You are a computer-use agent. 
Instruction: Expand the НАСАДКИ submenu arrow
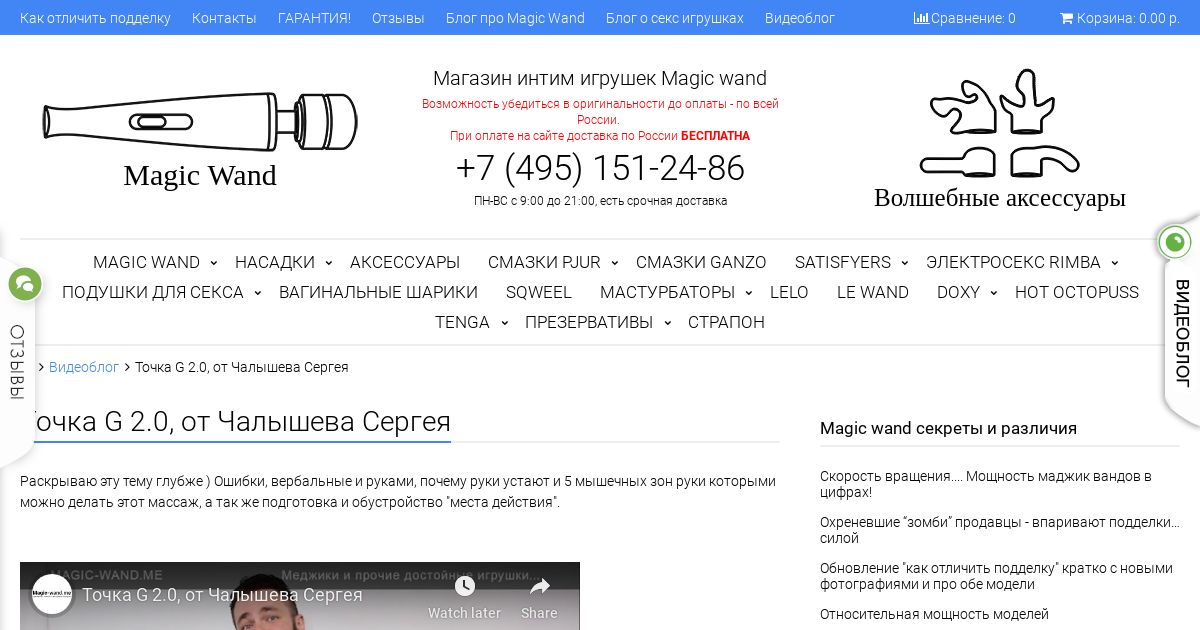tap(328, 263)
